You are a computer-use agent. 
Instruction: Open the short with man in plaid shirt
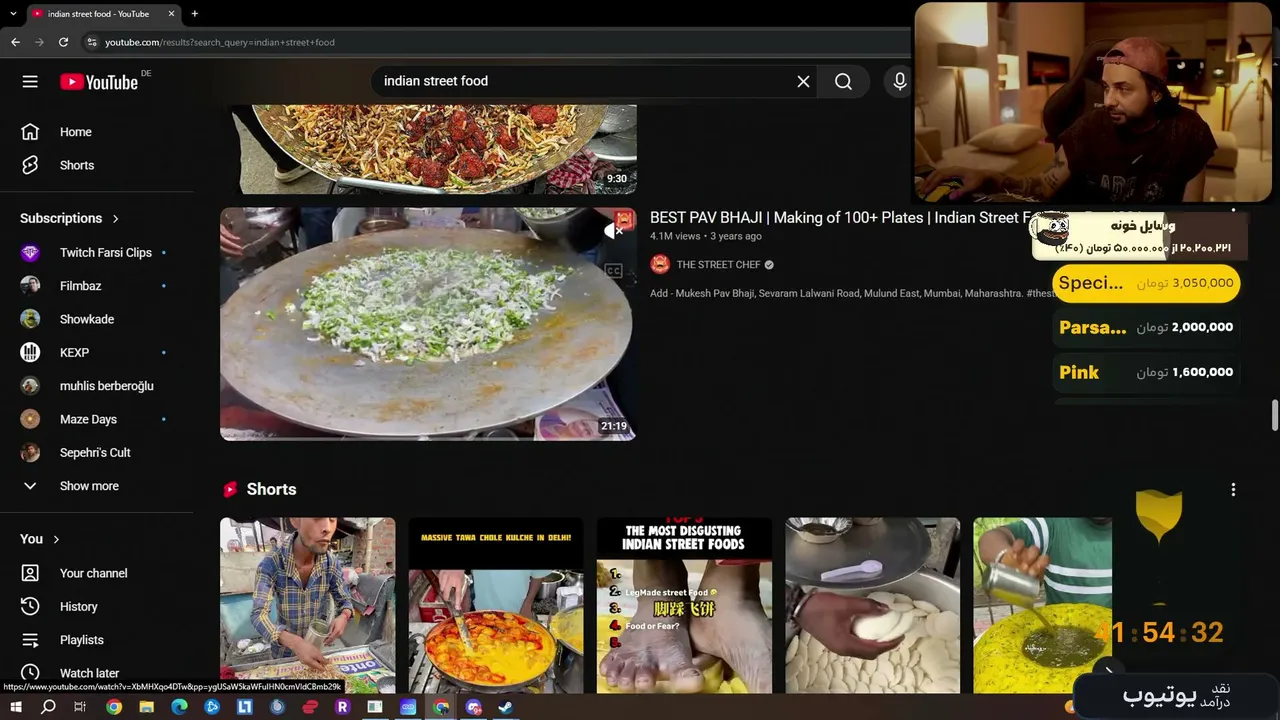click(308, 606)
